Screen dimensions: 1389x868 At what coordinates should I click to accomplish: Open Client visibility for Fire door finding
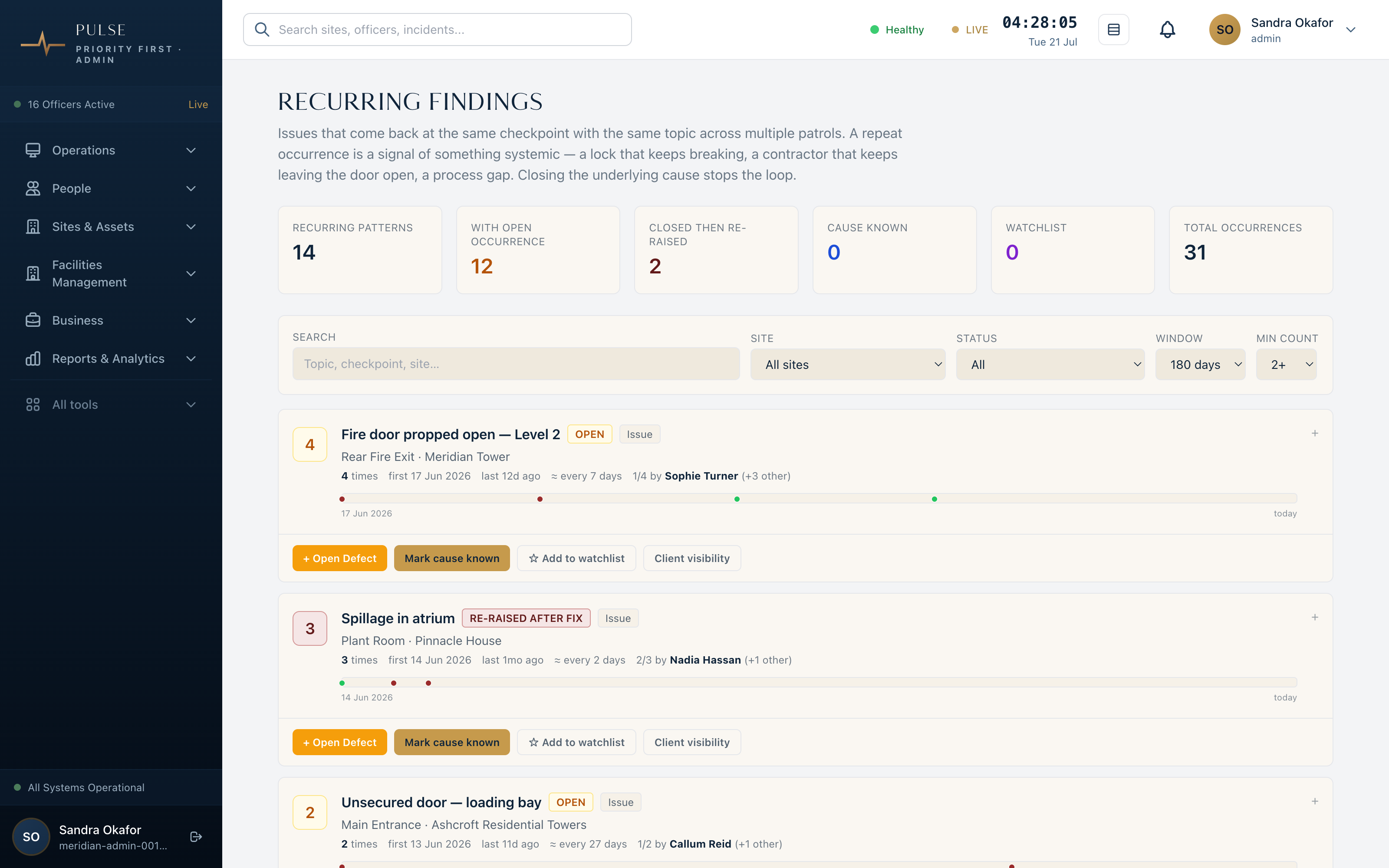(x=691, y=558)
